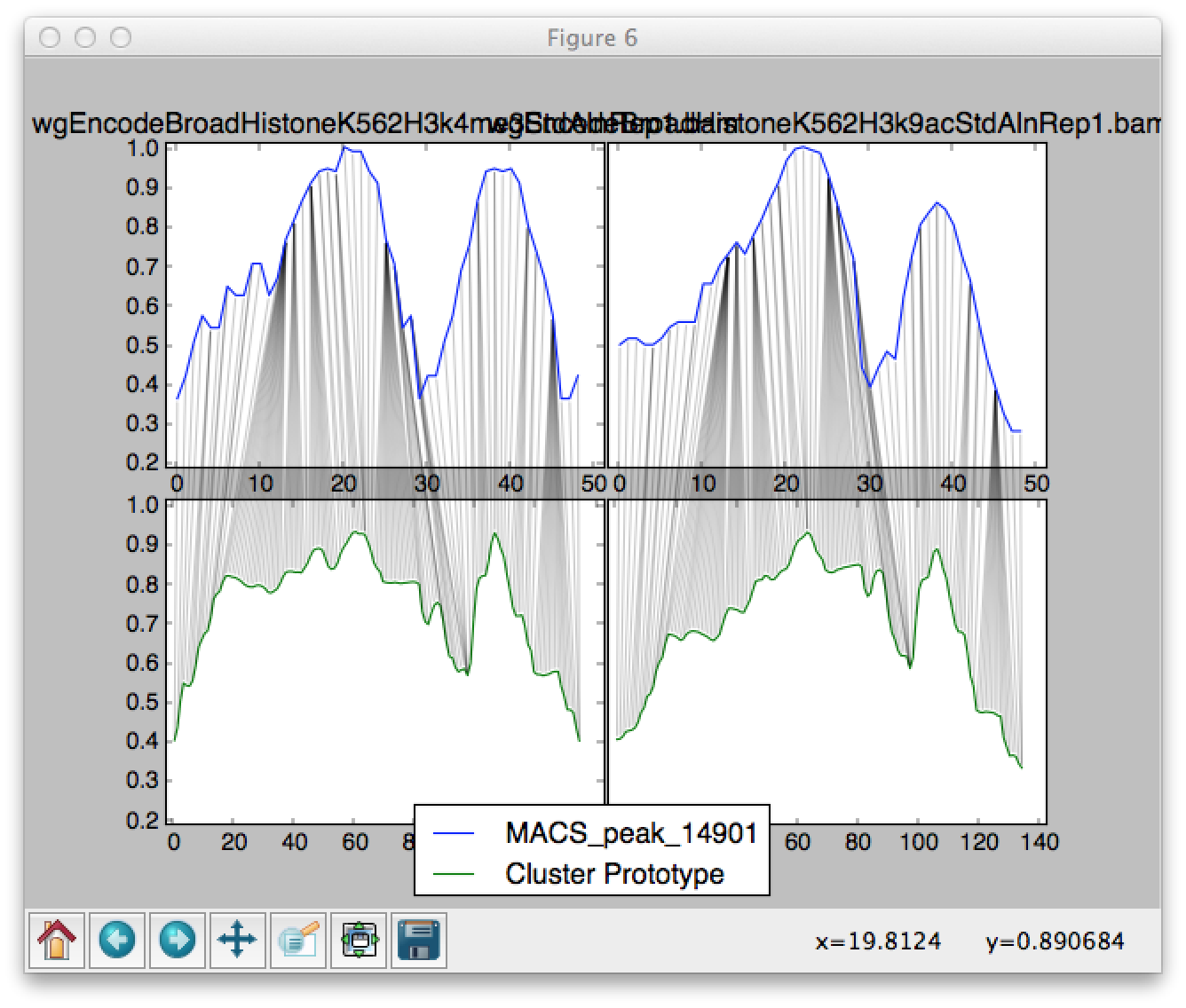
Task: Close the Figure 6 window
Action: (51, 37)
